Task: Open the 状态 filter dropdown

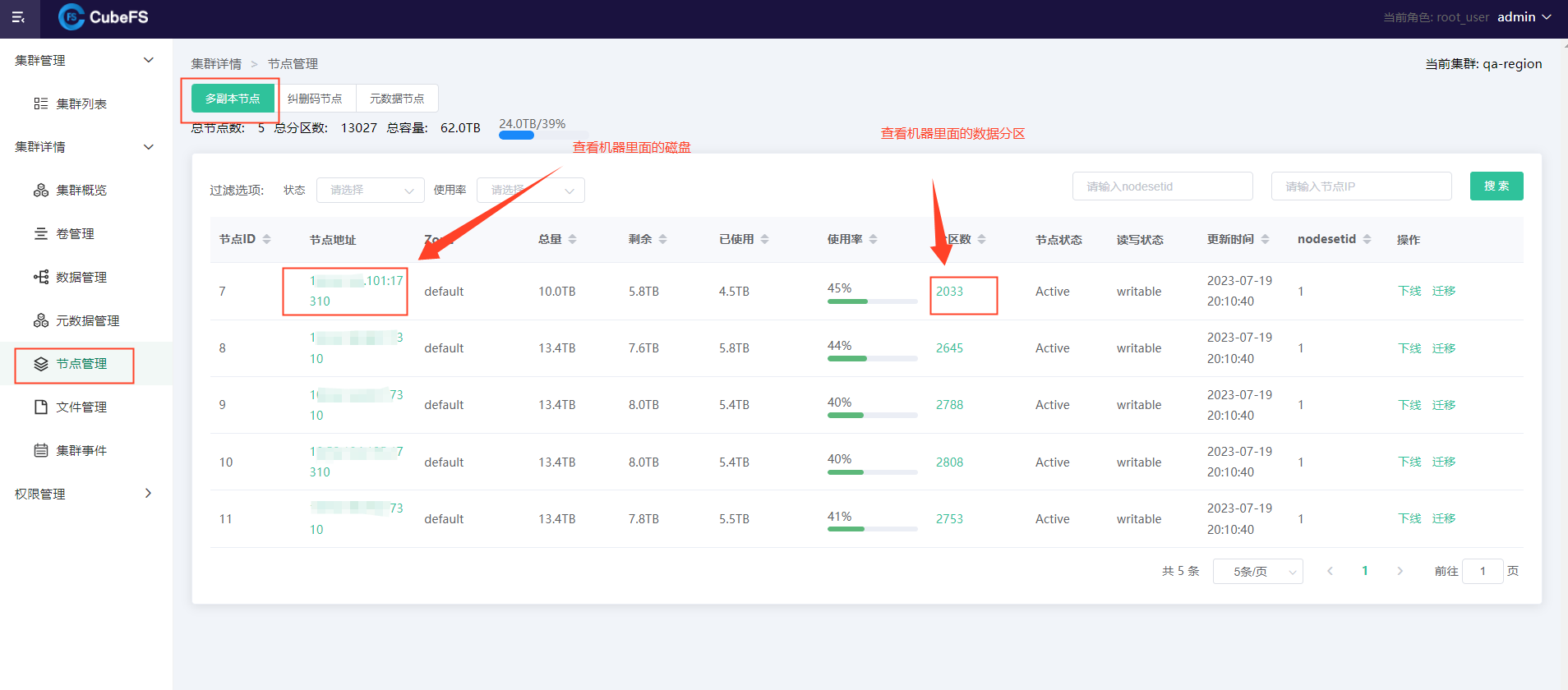Action: pyautogui.click(x=370, y=191)
